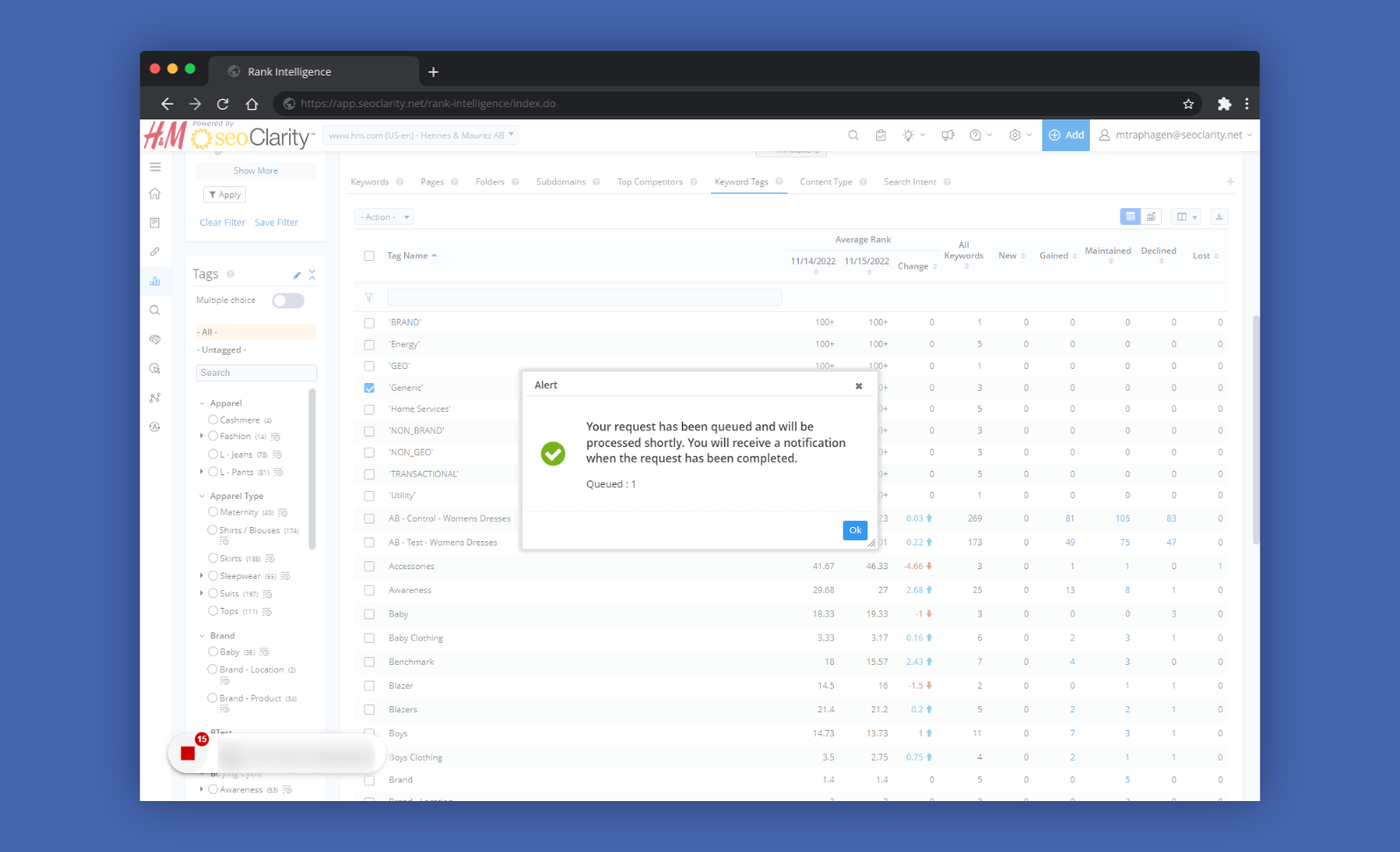Open the lightbulb insights icon in header
The height and width of the screenshot is (852, 1400).
[x=908, y=135]
